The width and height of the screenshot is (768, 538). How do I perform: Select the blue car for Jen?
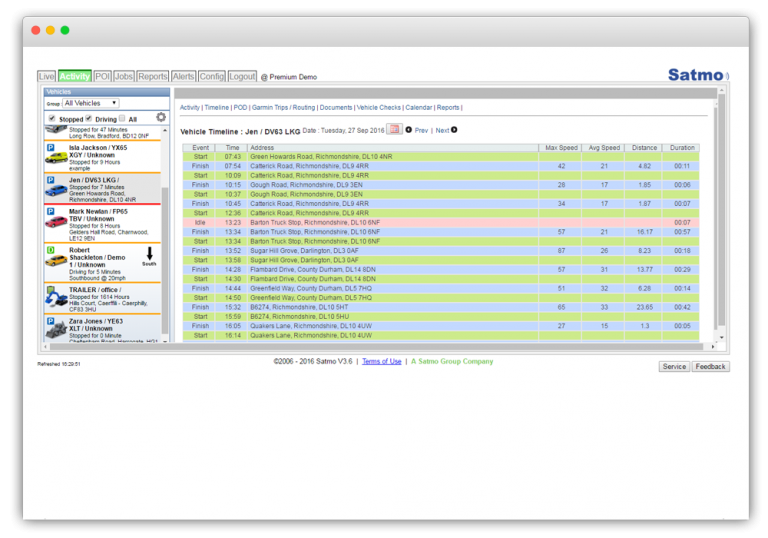click(x=56, y=191)
